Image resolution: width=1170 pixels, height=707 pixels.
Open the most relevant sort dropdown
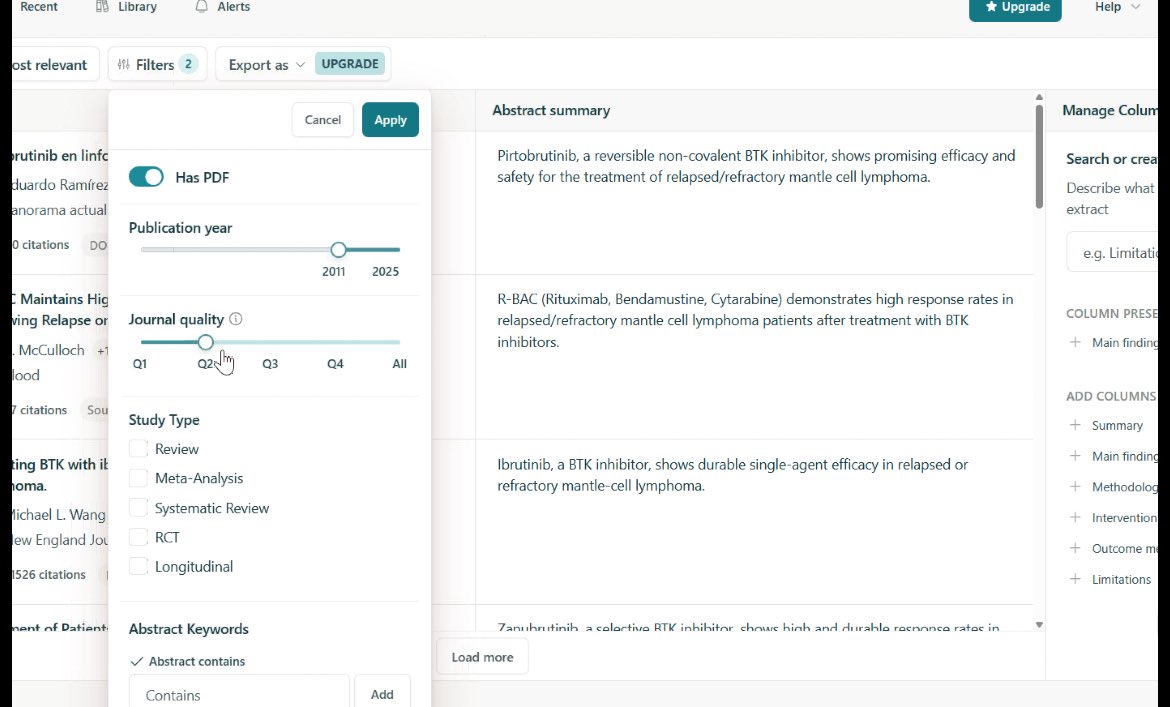pos(50,64)
